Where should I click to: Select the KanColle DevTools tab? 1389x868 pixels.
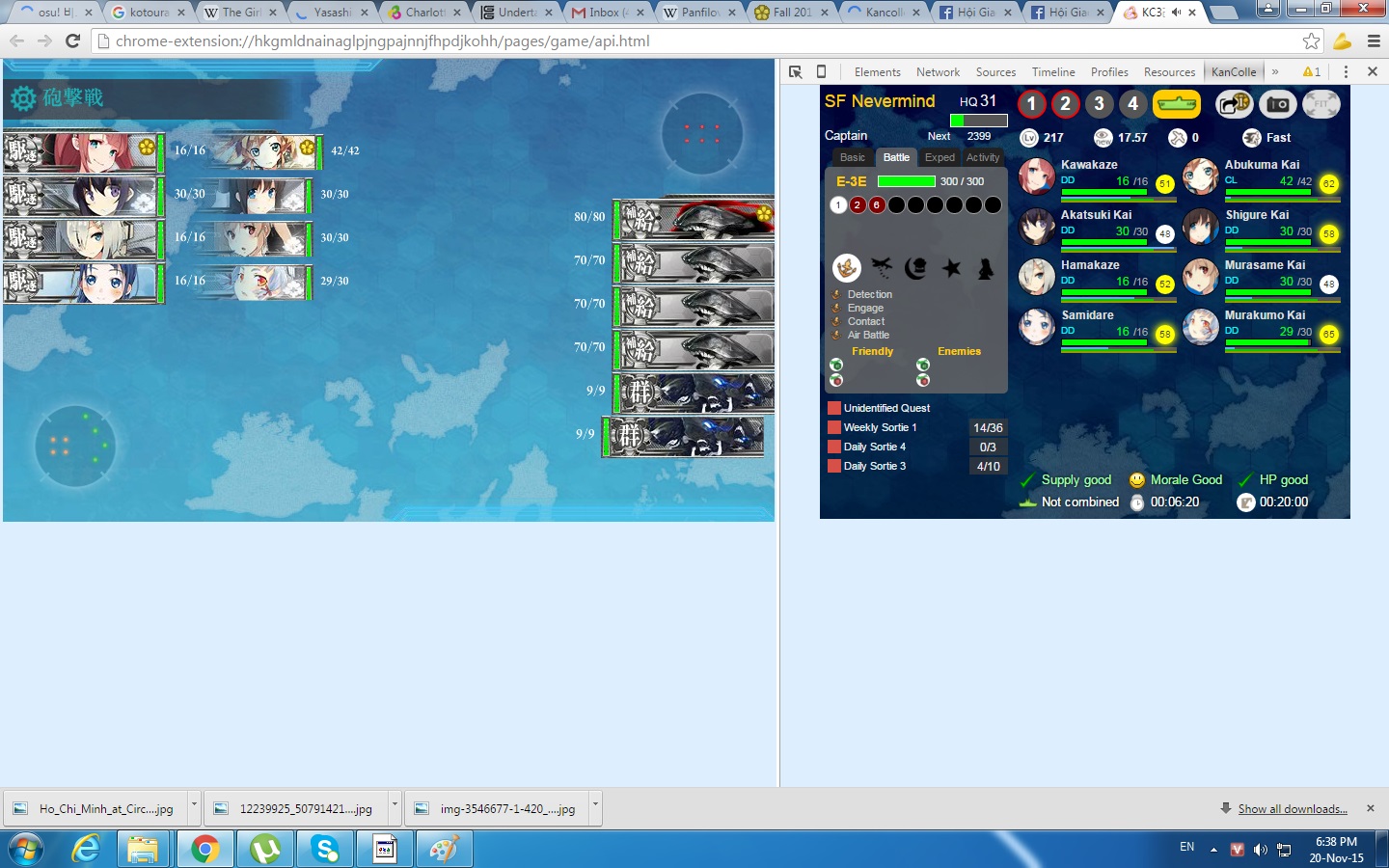click(1234, 72)
